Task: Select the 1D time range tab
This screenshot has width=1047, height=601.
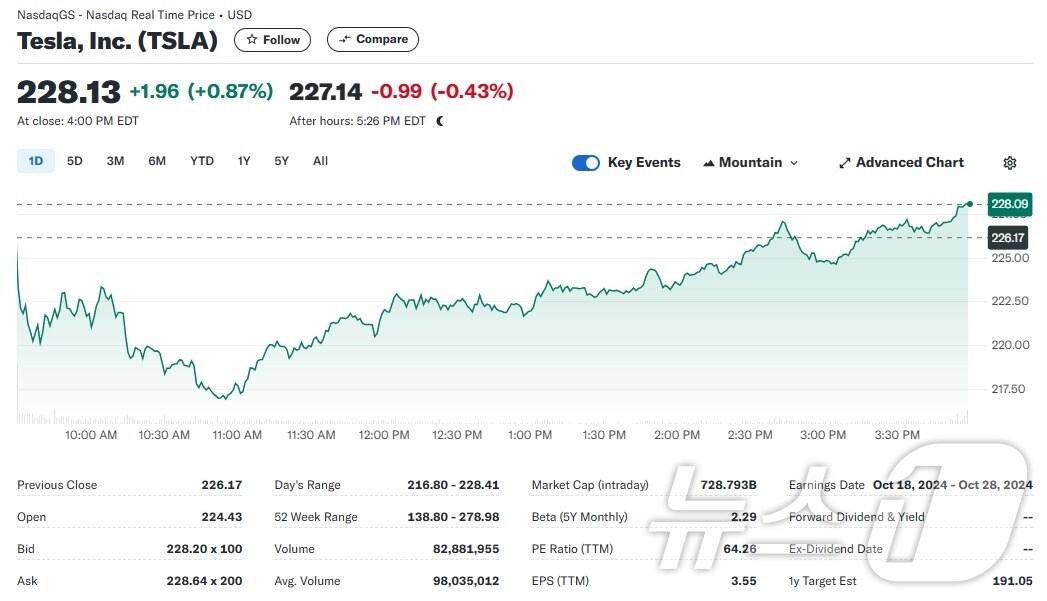Action: click(36, 161)
